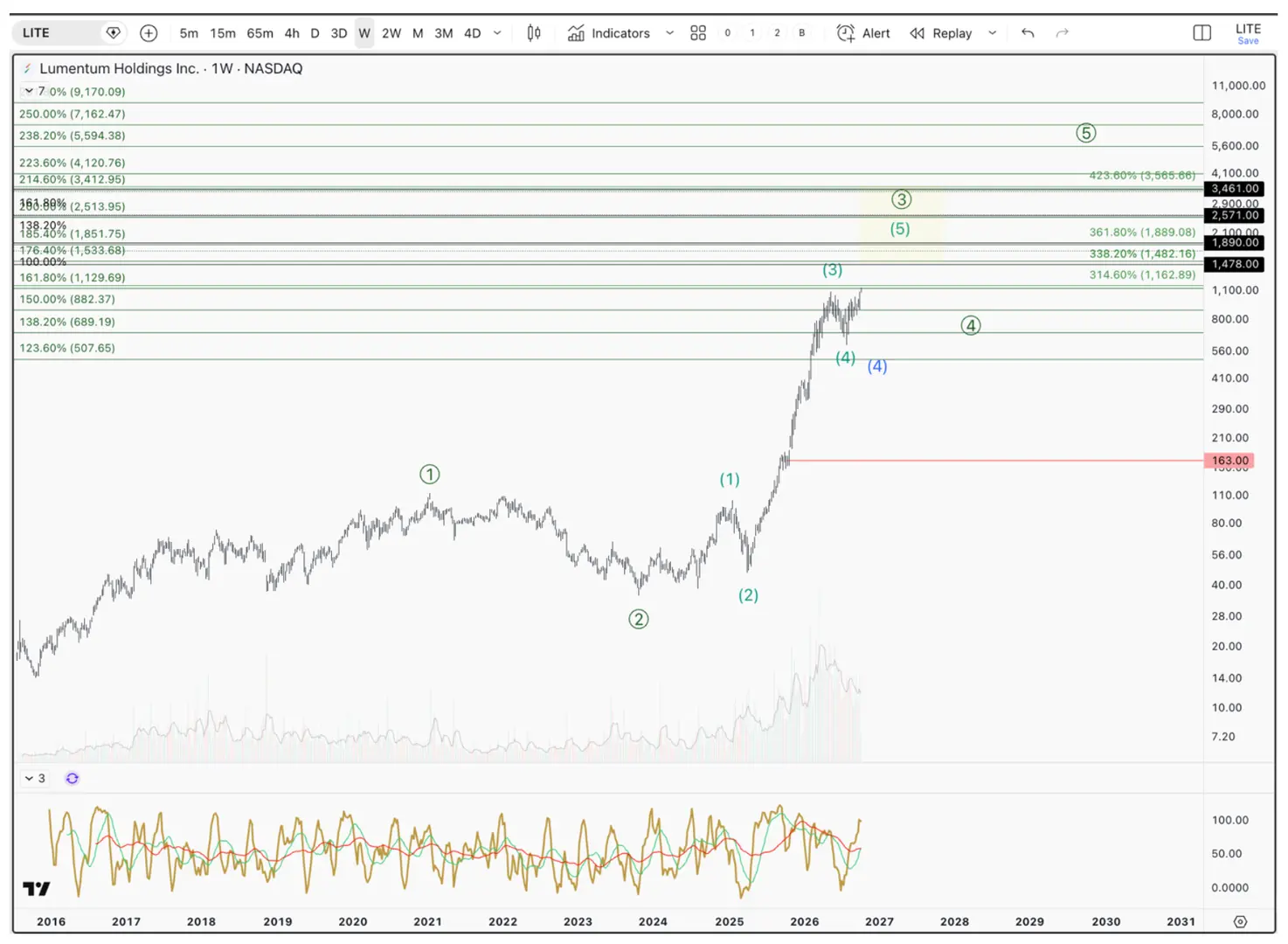Screen dimensions: 1288x944
Task: Select the W weekly timeframe
Action: [364, 33]
